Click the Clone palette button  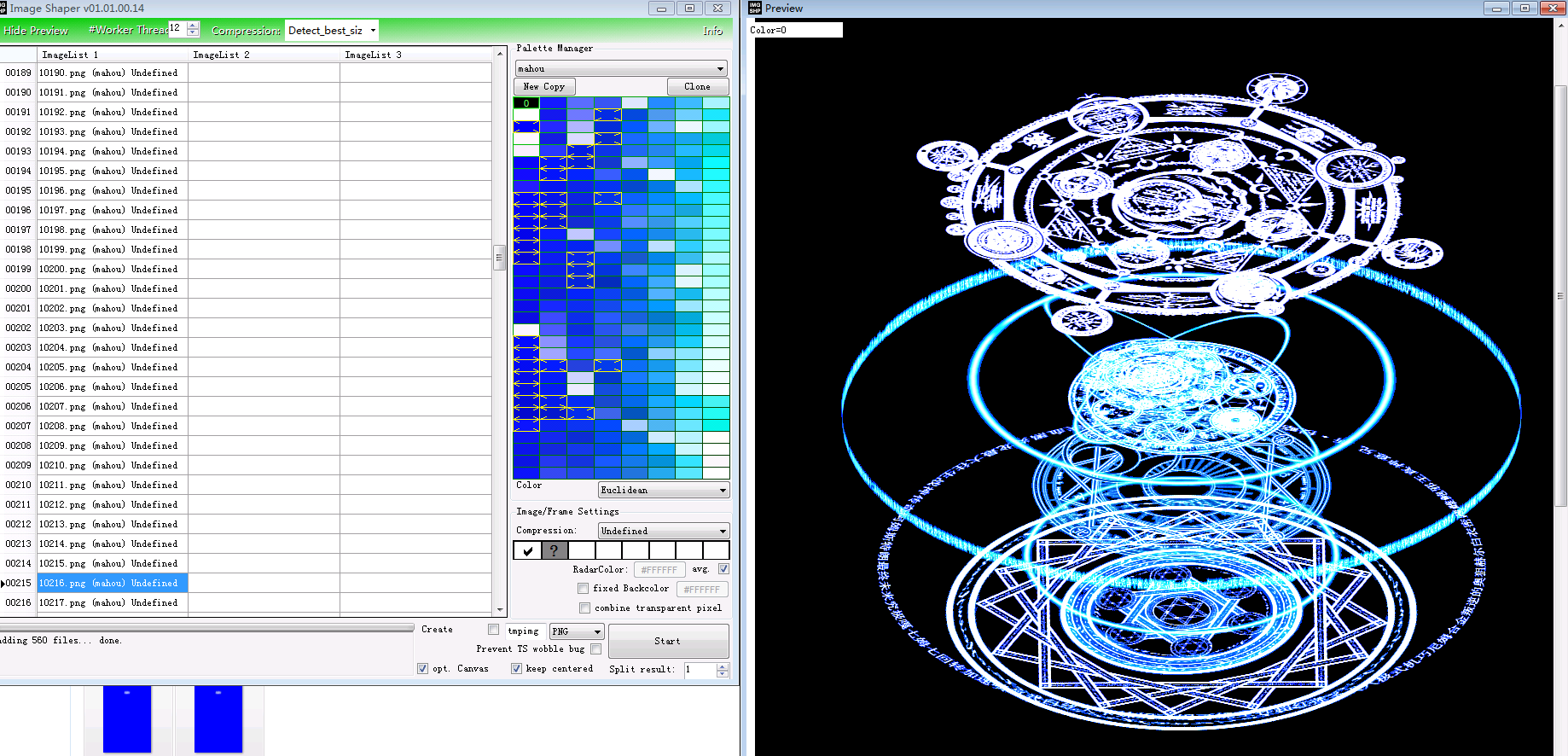(697, 87)
